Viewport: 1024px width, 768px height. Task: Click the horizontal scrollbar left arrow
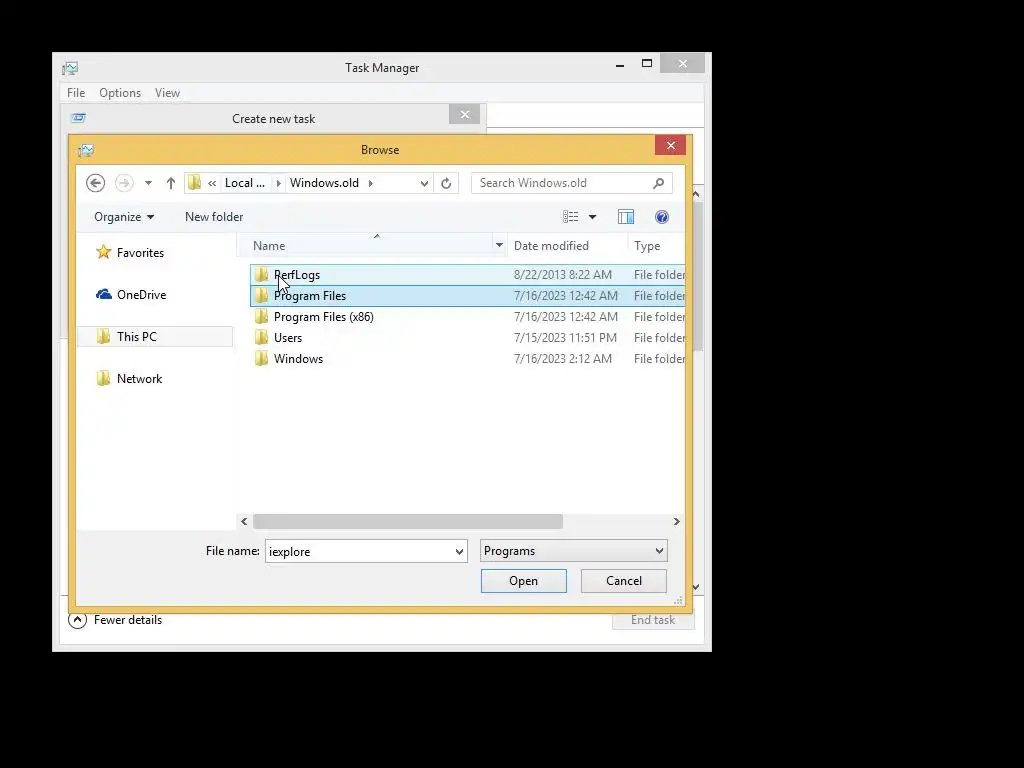tap(244, 521)
